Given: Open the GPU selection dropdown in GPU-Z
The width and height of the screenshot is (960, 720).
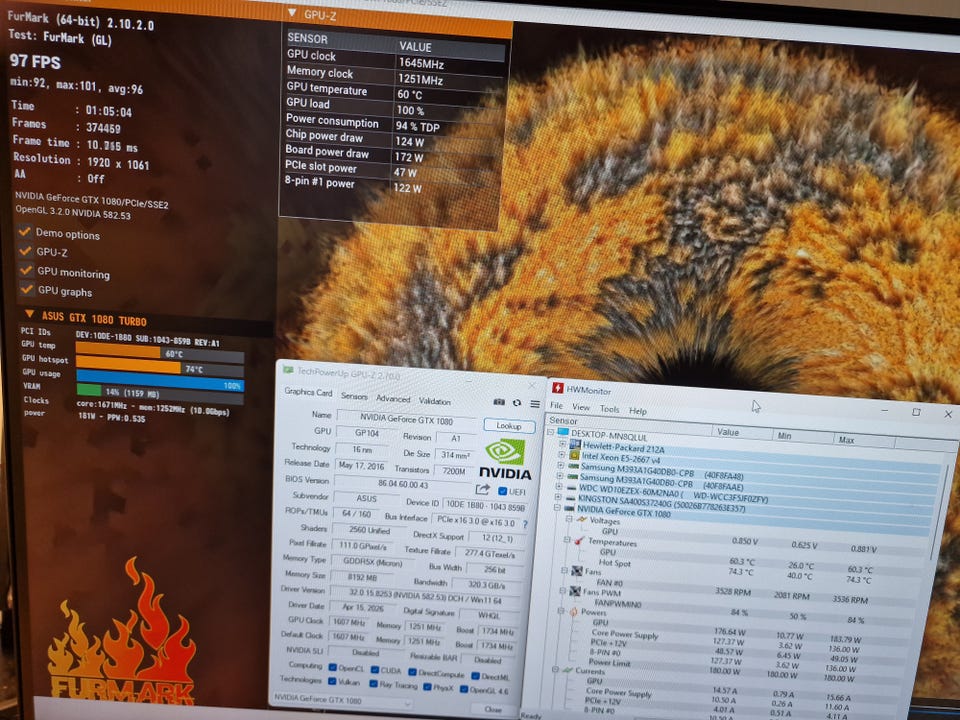Looking at the screenshot, I should coord(341,699).
